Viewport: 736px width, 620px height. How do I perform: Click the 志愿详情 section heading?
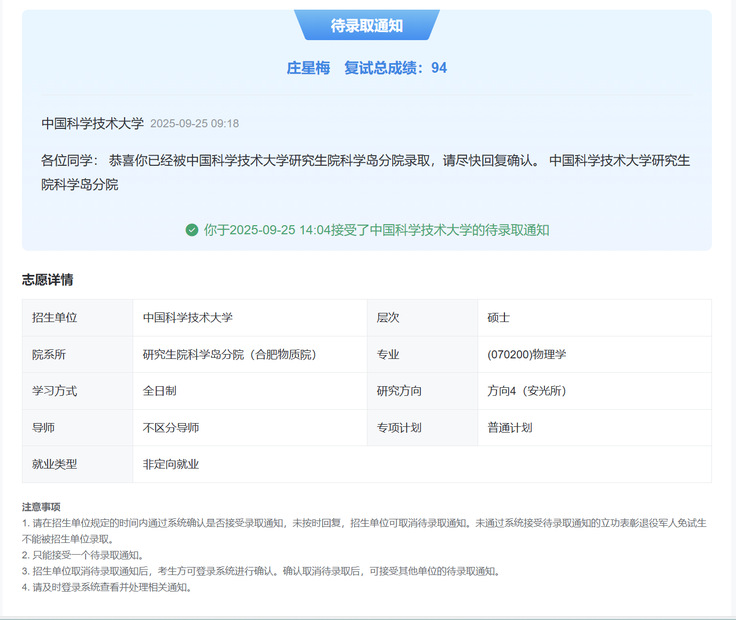[47, 280]
